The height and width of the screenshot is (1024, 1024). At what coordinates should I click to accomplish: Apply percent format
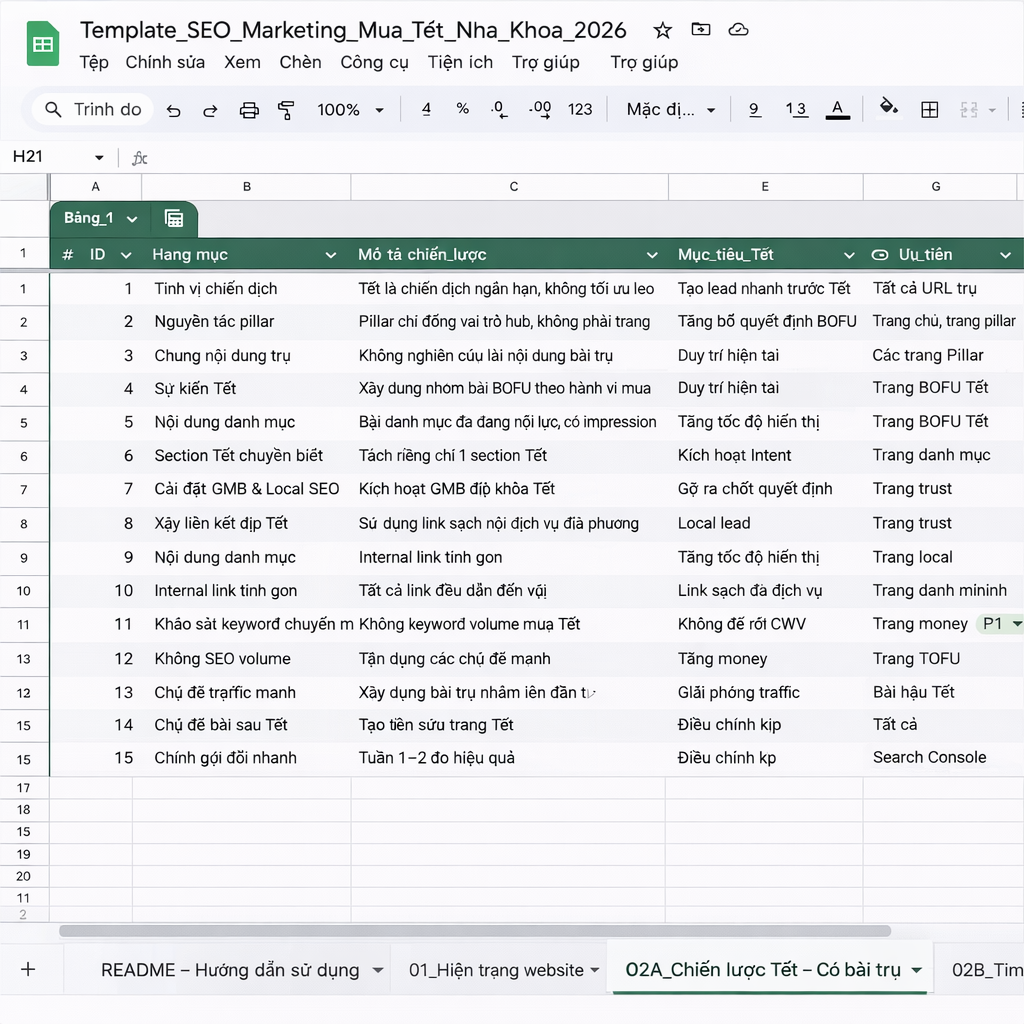click(462, 108)
